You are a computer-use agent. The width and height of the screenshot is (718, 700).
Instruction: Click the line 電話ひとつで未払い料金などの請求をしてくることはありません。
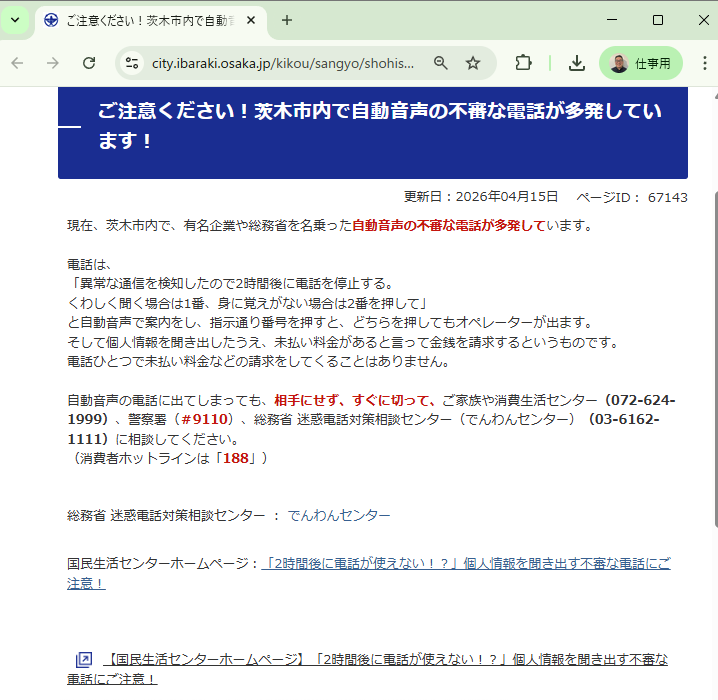[259, 362]
